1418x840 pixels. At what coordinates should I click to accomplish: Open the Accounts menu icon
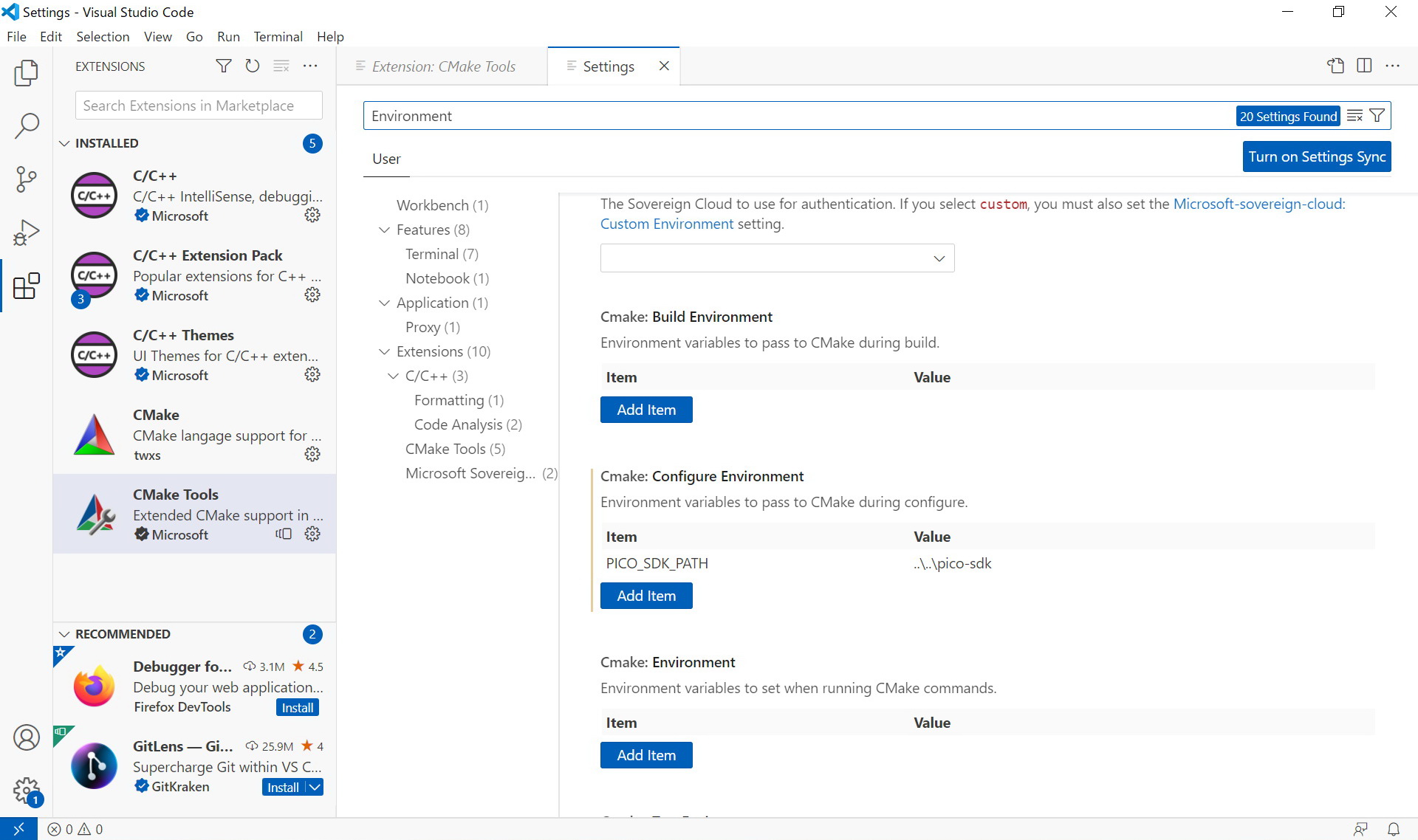click(27, 737)
